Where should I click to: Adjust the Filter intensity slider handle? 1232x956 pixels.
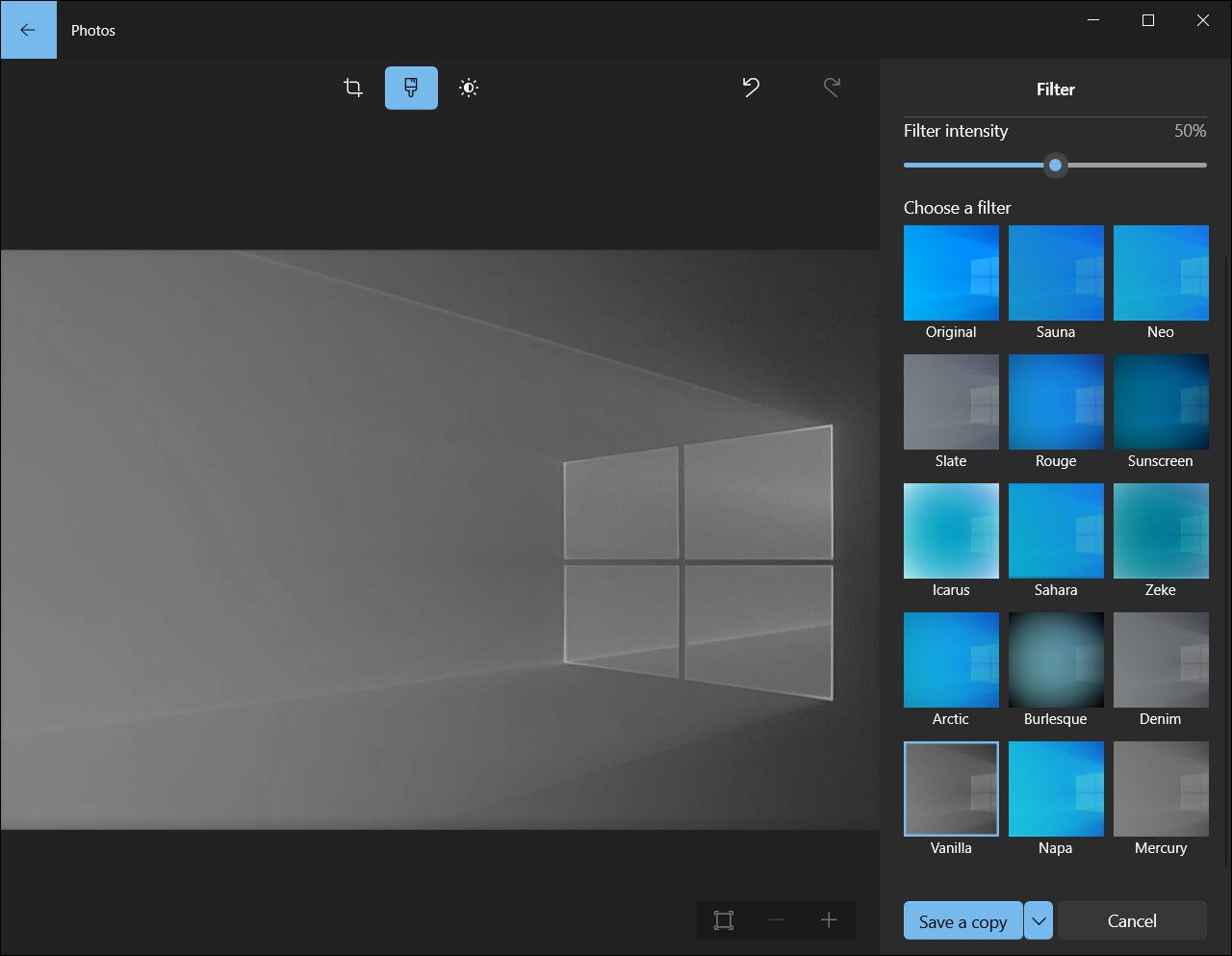(1055, 165)
